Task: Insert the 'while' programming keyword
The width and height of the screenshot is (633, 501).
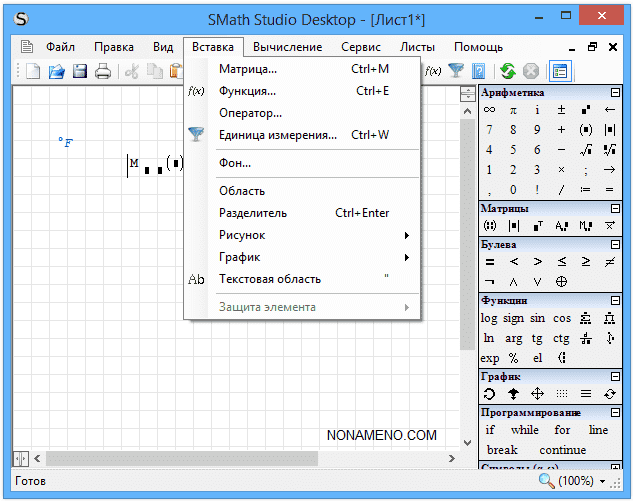Action: point(524,430)
